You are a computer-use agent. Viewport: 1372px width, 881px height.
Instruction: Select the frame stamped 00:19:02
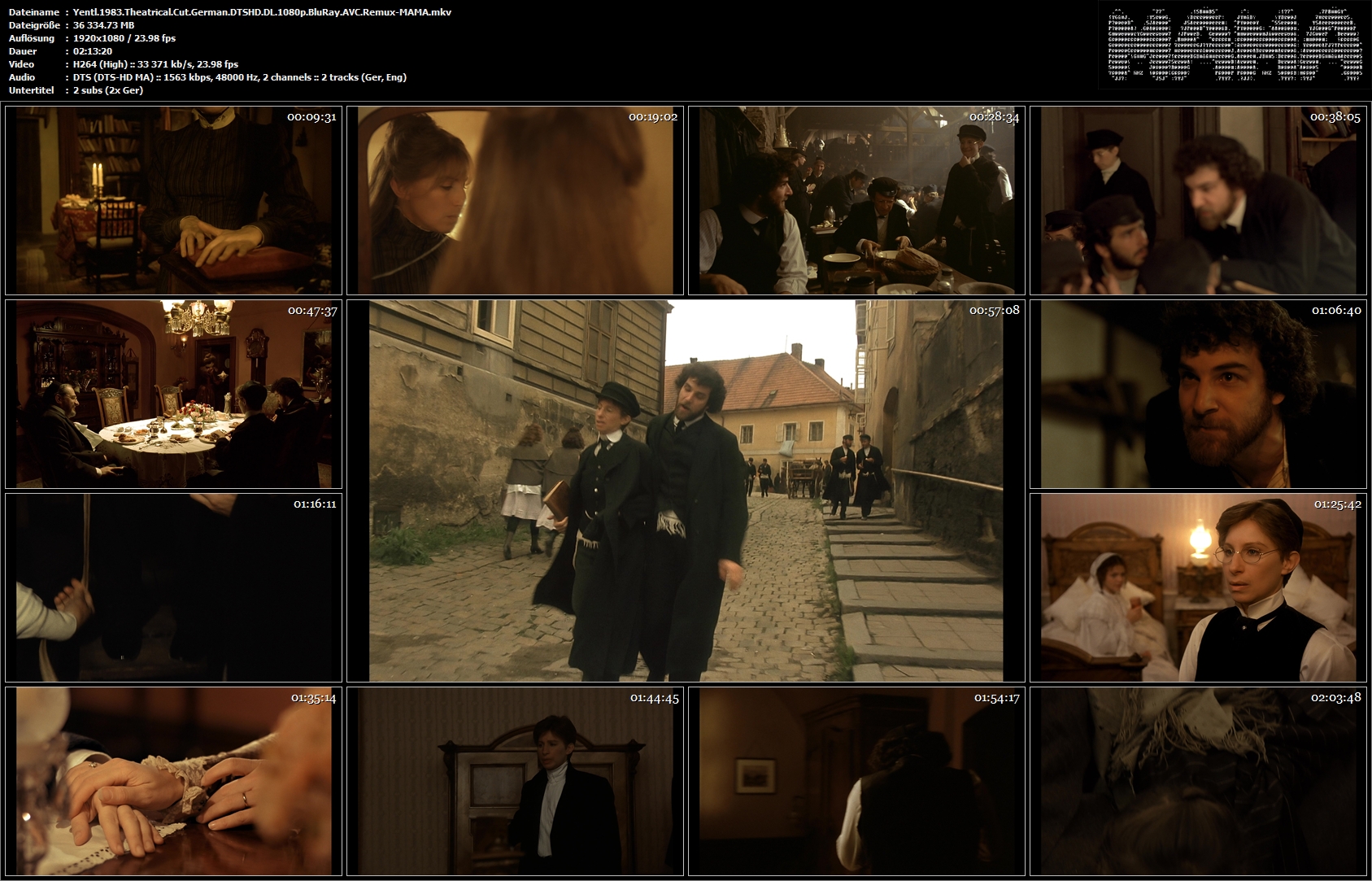tap(515, 200)
